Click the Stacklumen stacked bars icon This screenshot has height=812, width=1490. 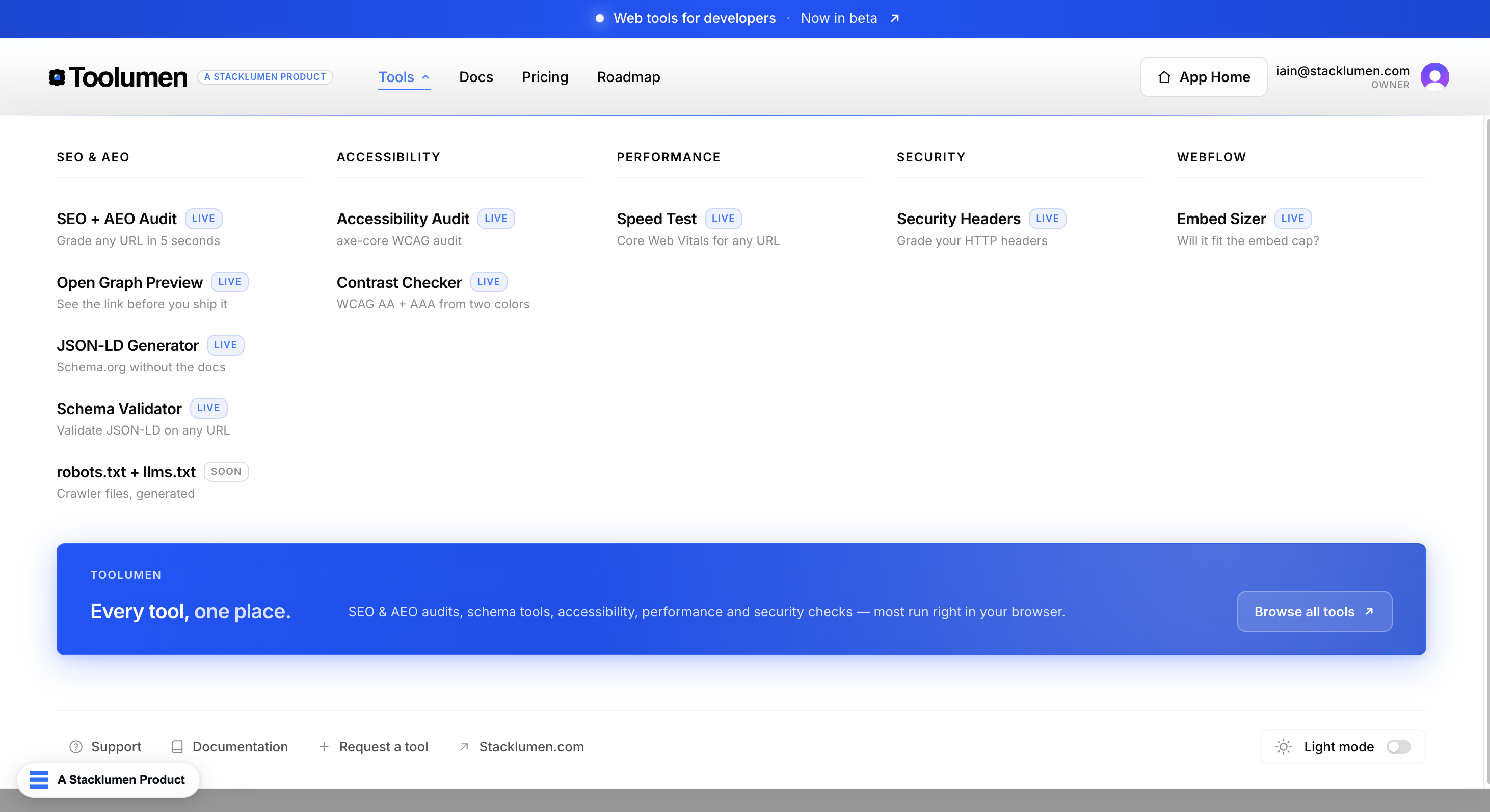pyautogui.click(x=39, y=779)
